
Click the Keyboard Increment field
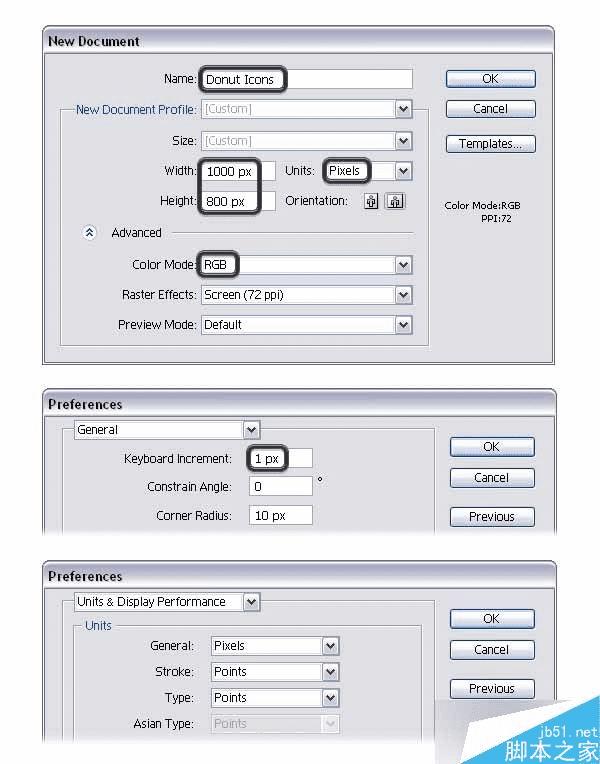(x=281, y=458)
